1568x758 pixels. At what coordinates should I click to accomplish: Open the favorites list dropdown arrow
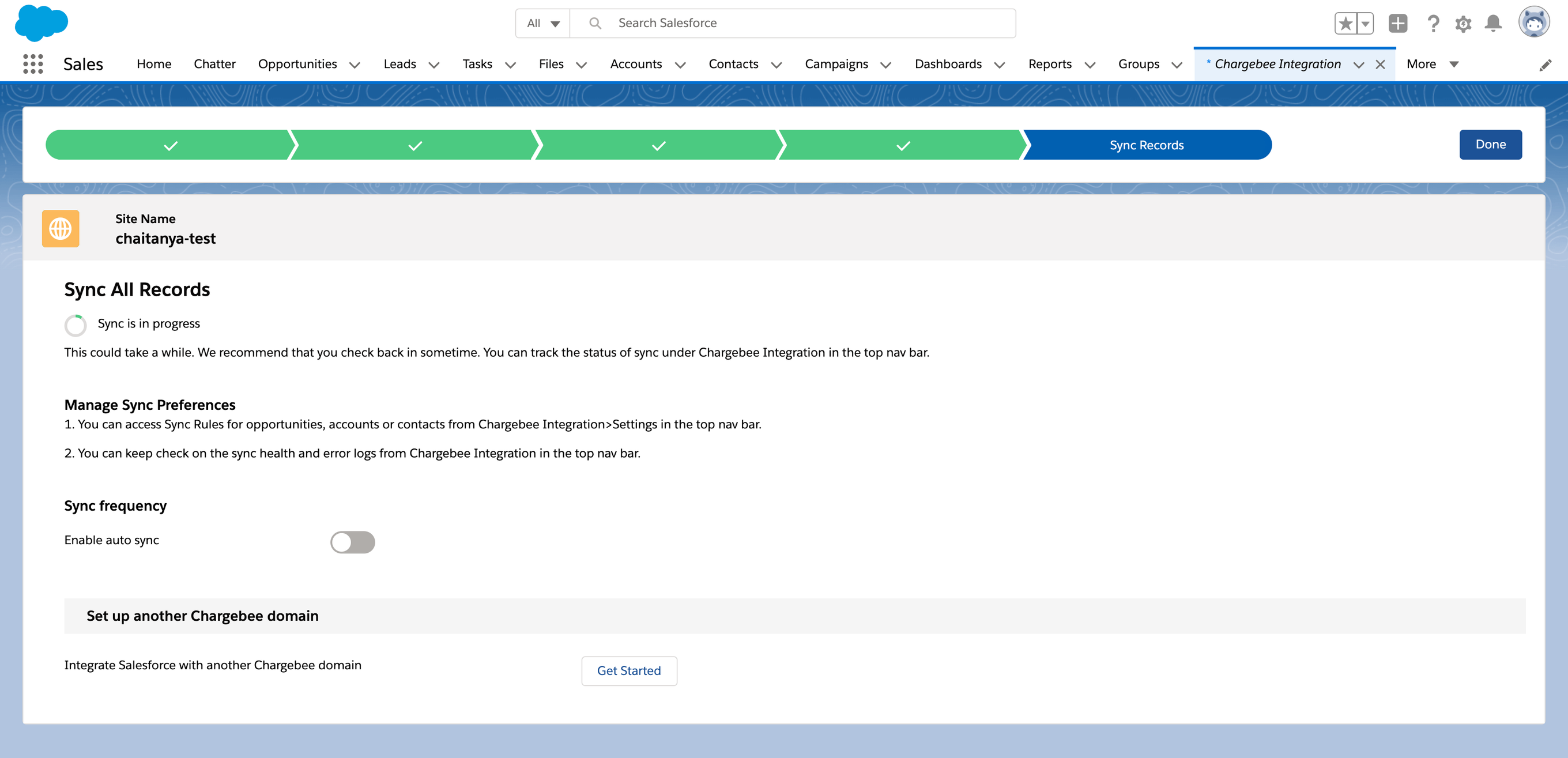click(1365, 24)
